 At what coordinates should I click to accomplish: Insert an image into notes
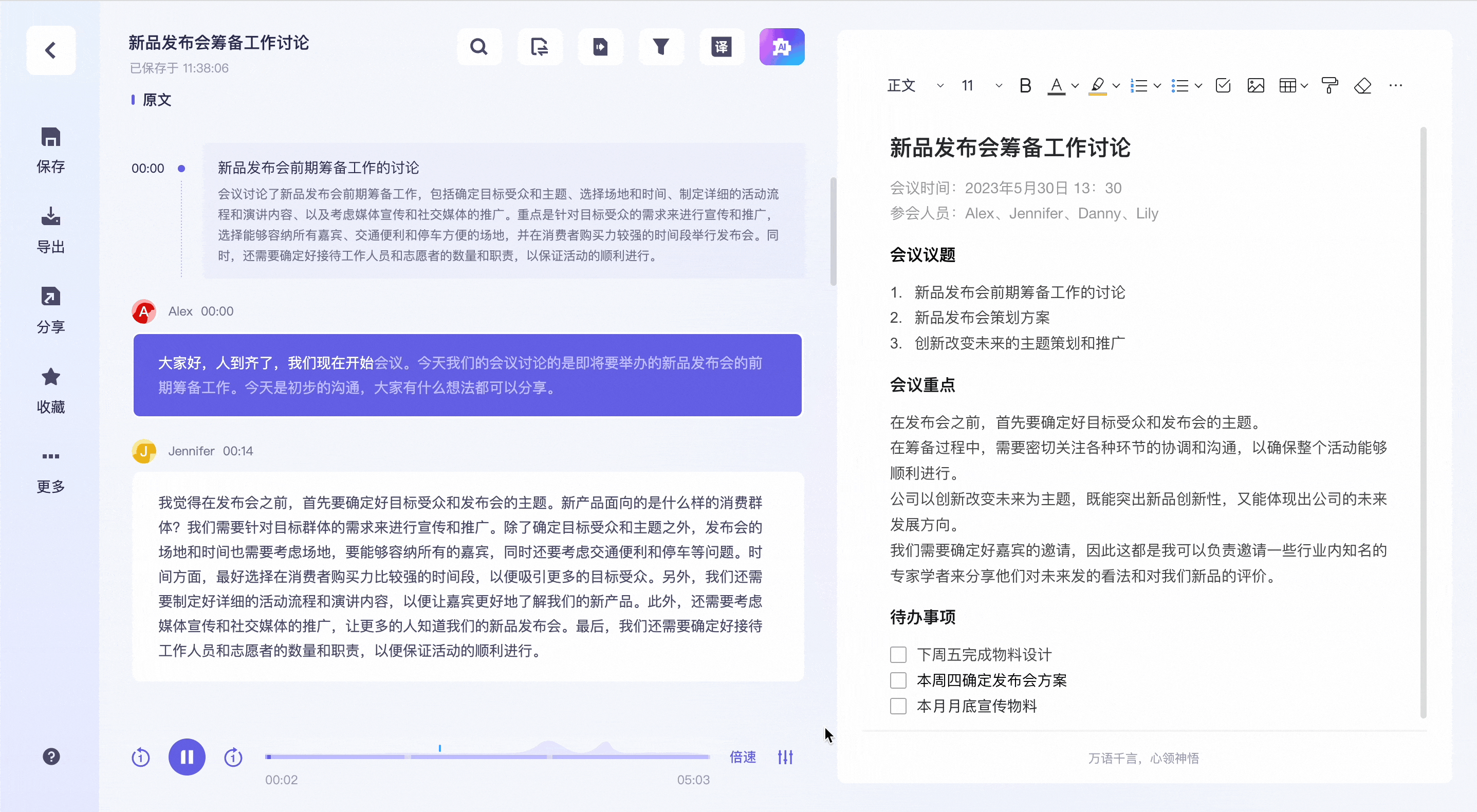click(1255, 86)
